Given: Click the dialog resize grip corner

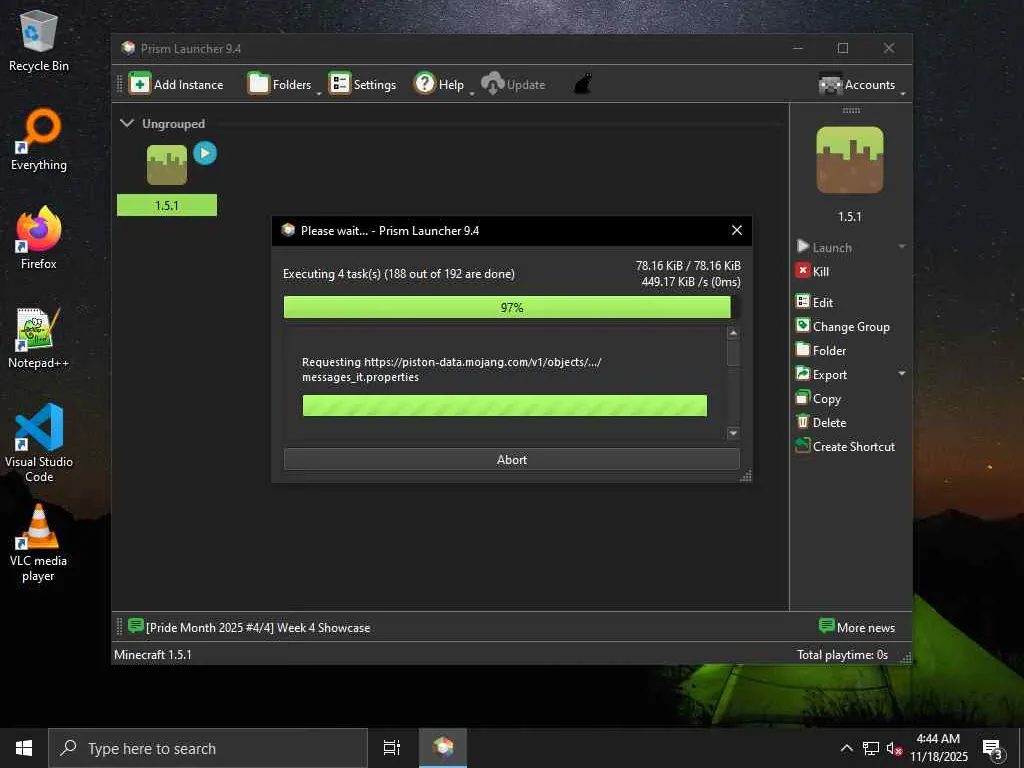Looking at the screenshot, I should [746, 477].
